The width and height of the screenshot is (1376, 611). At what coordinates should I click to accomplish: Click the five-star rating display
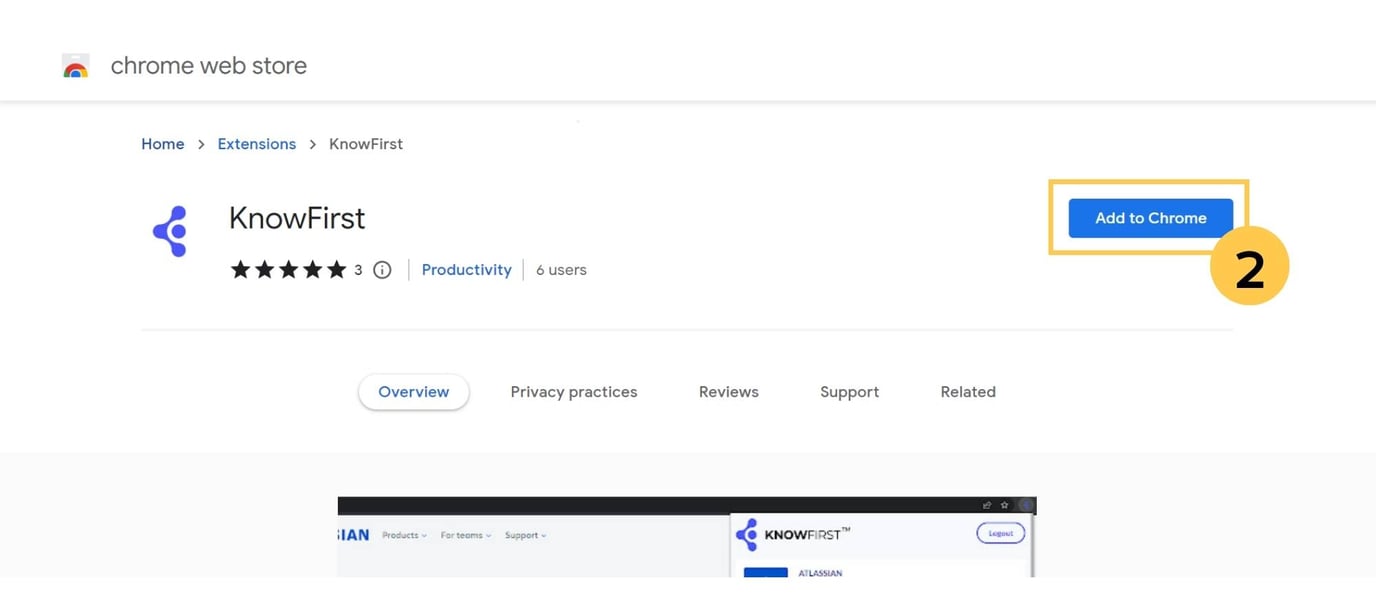(289, 269)
